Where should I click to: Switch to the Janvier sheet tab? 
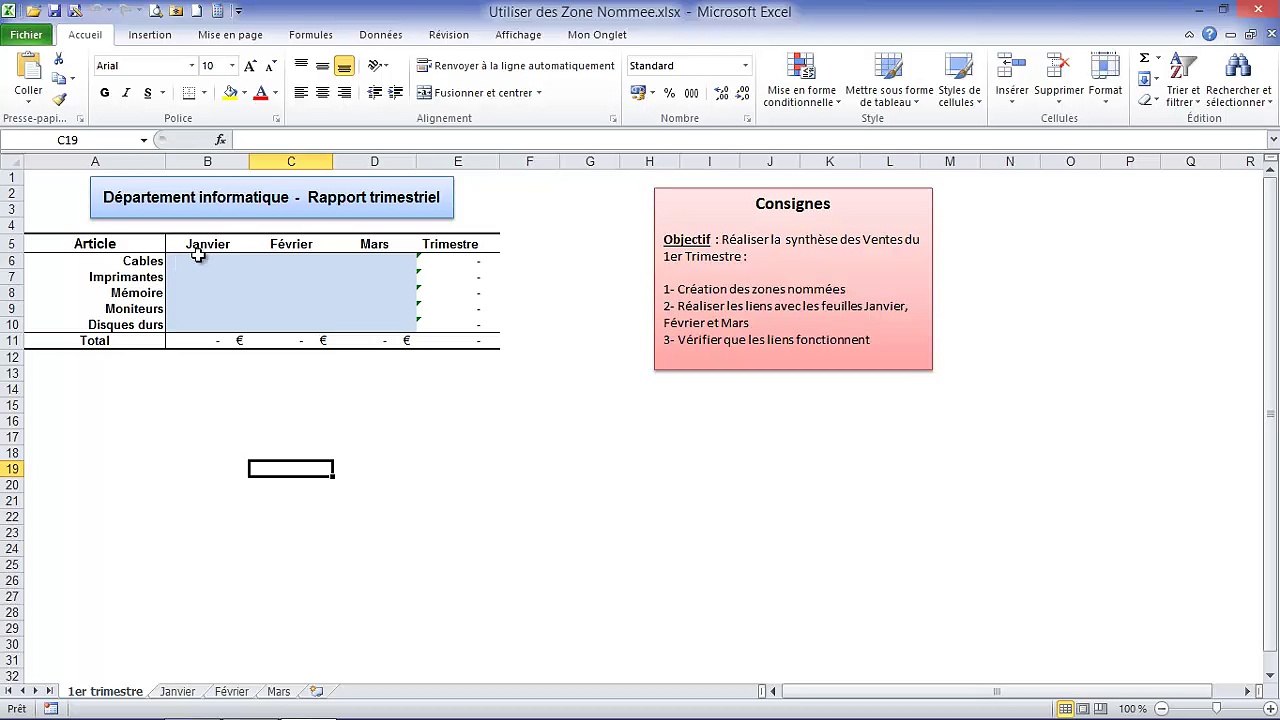178,691
